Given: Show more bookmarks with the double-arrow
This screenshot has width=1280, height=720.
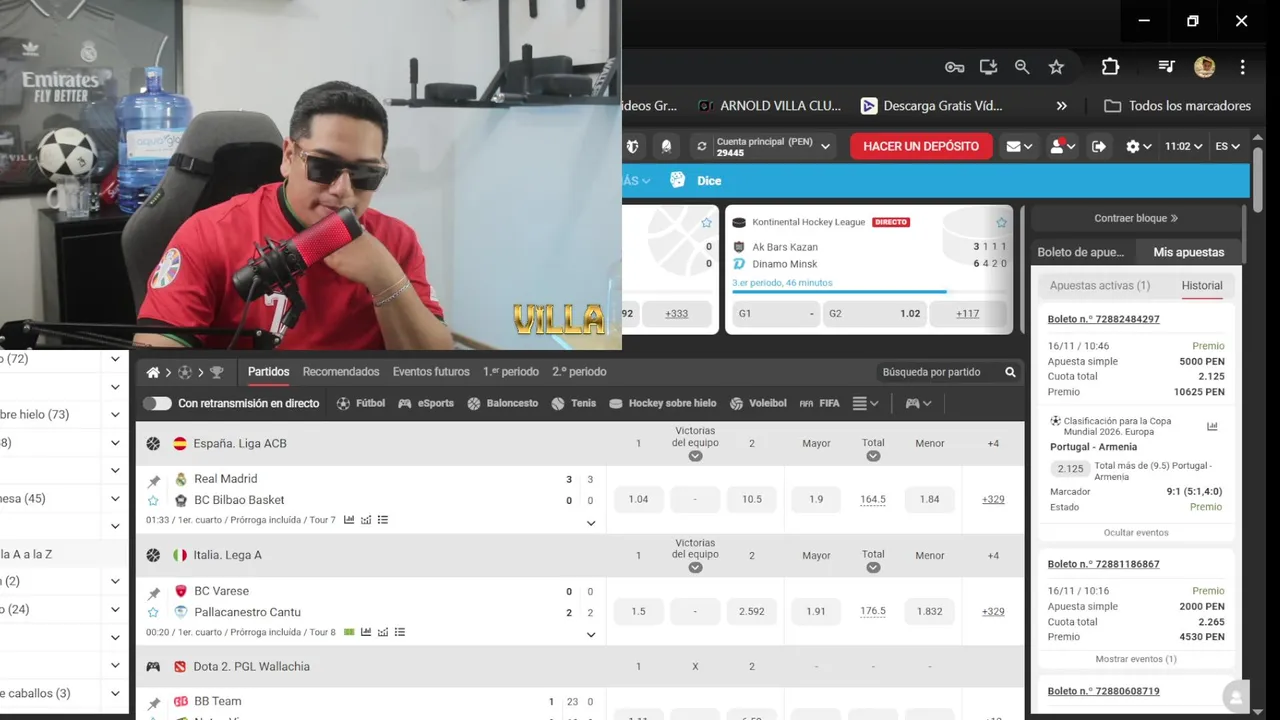Looking at the screenshot, I should 1061,106.
